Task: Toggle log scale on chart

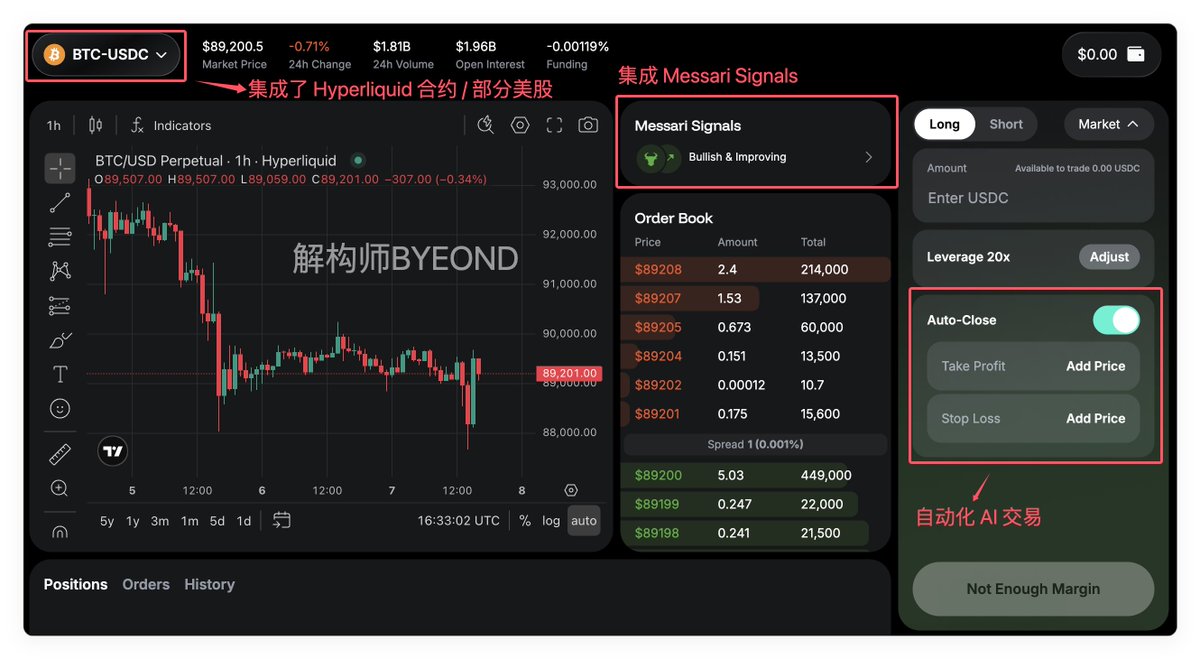Action: coord(551,520)
